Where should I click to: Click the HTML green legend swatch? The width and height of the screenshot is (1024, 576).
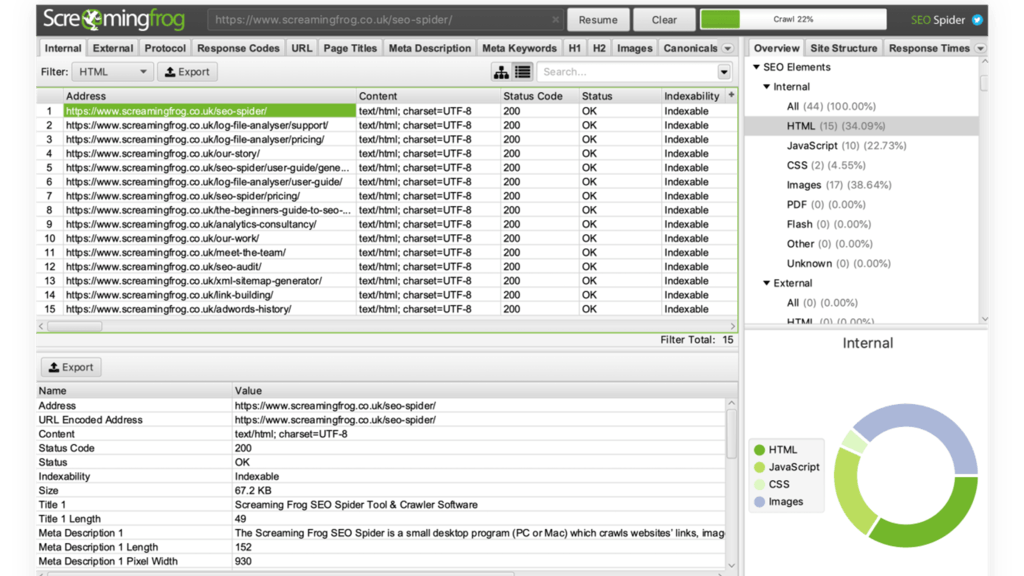click(x=759, y=450)
